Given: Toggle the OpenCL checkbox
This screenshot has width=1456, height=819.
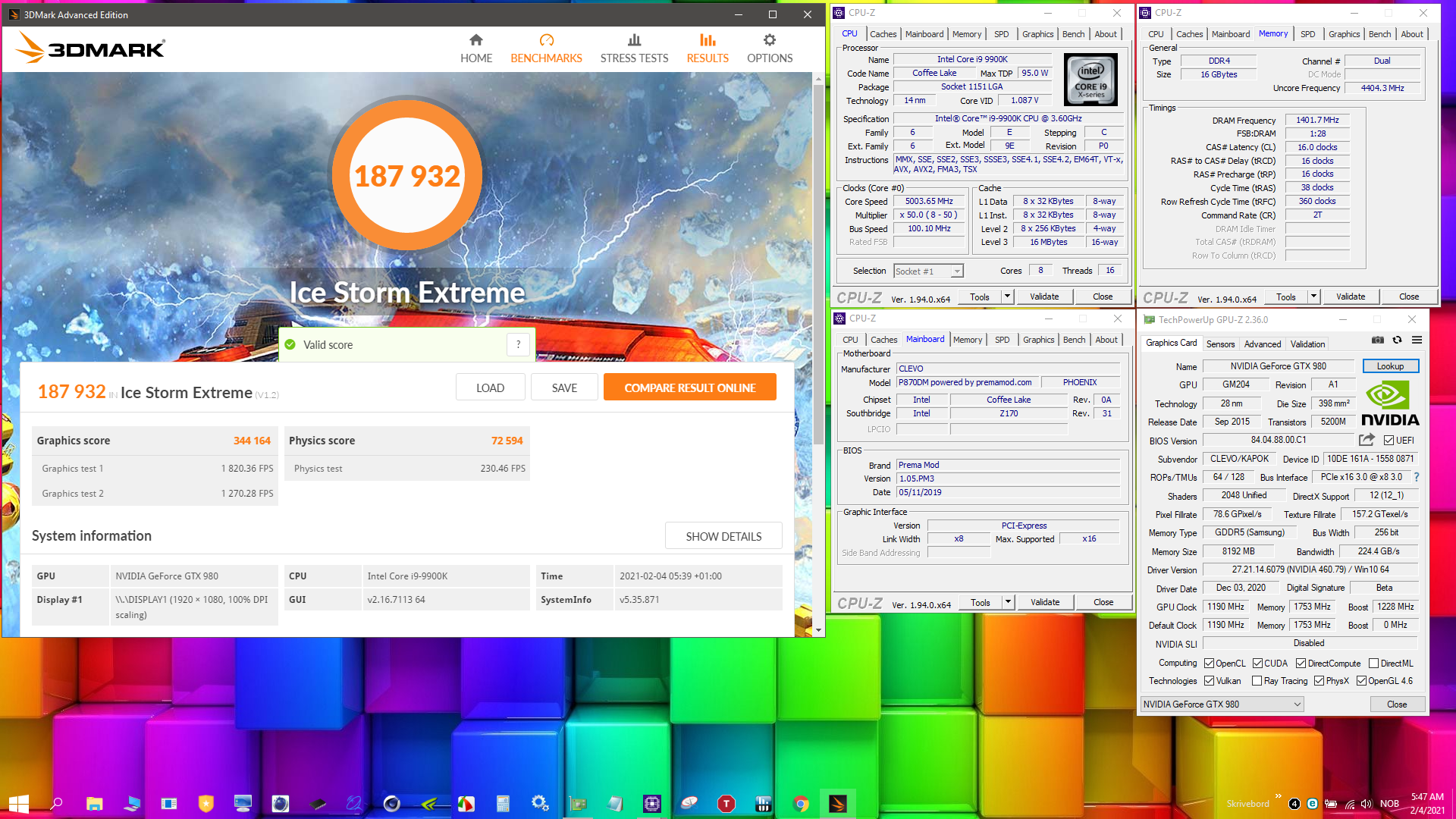Looking at the screenshot, I should [x=1209, y=663].
